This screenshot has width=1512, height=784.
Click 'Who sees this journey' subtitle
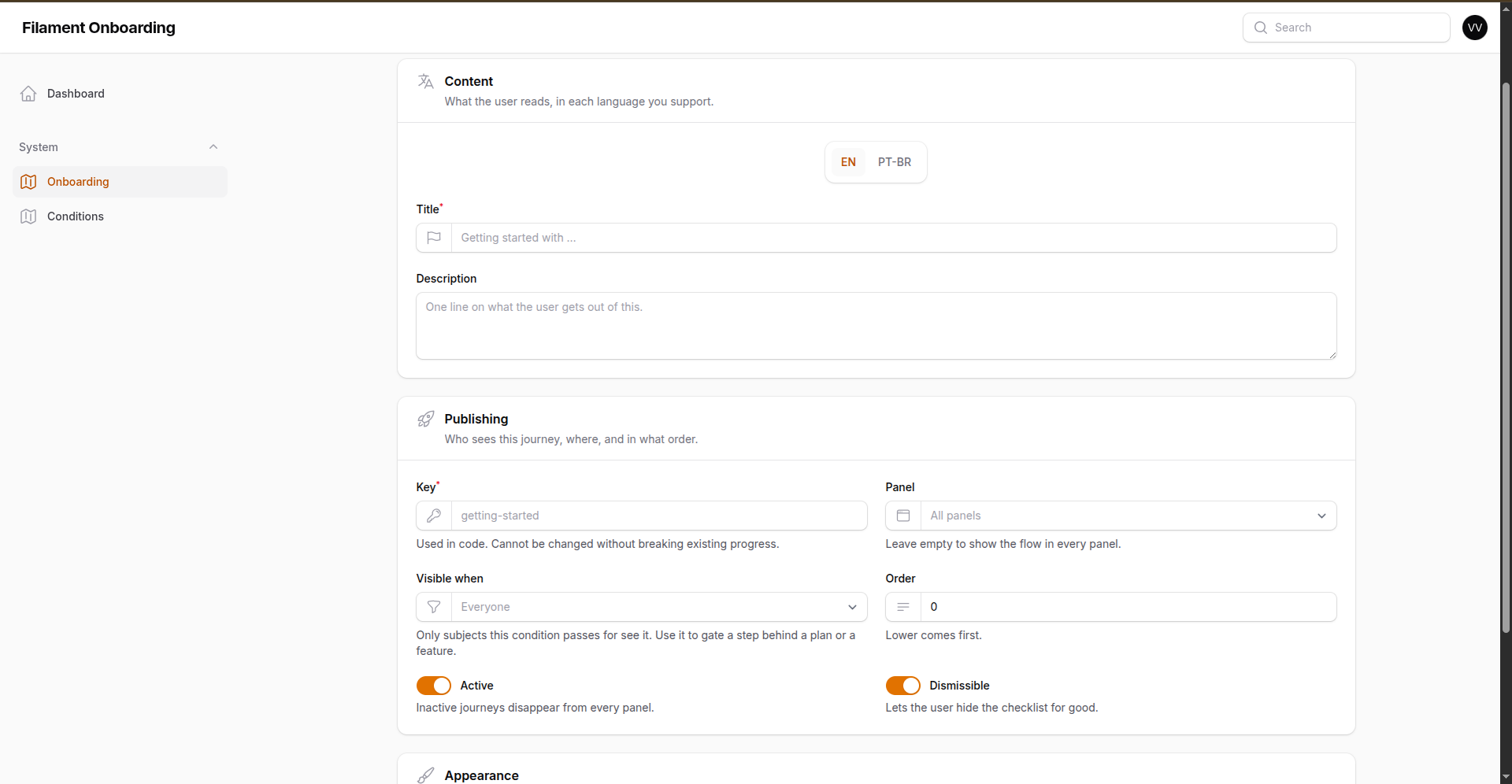click(x=572, y=439)
